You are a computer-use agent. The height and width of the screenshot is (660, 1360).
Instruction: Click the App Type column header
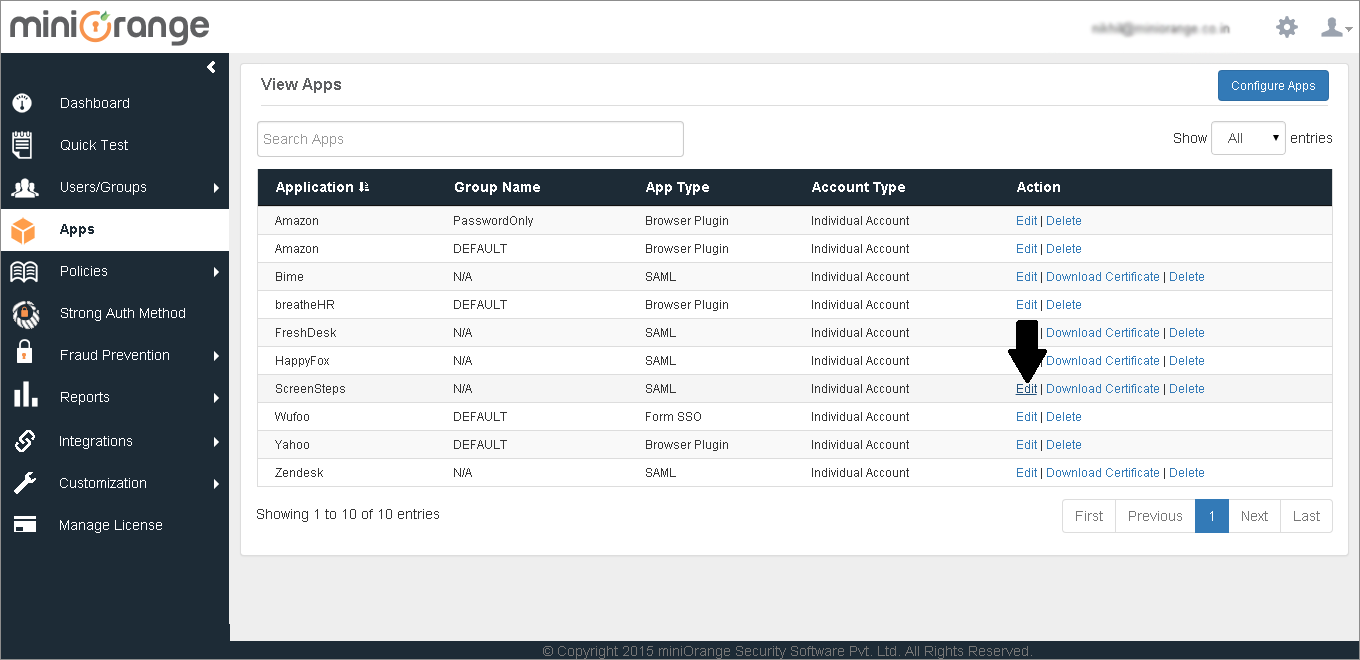[677, 187]
